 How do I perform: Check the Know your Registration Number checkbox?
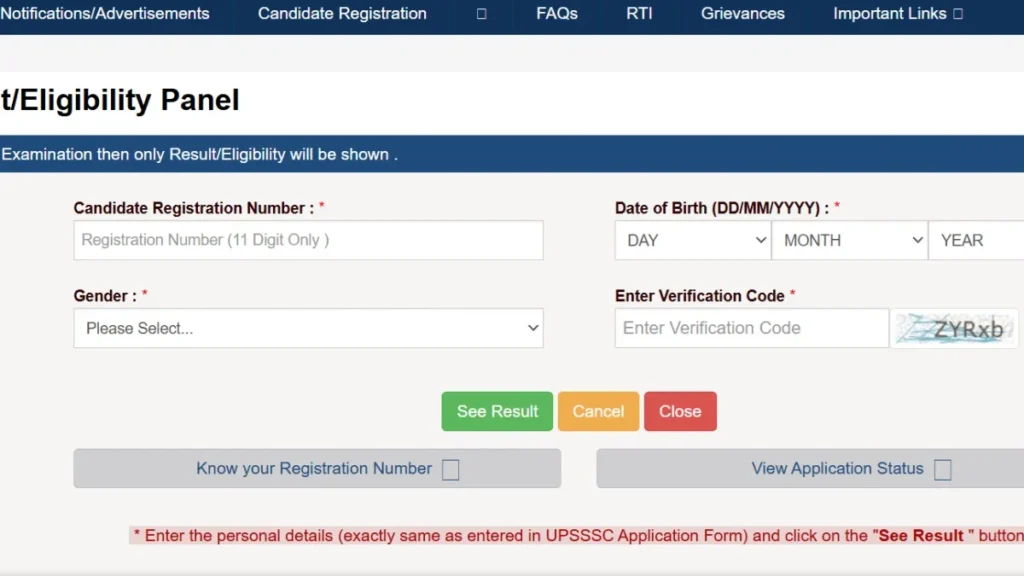tap(450, 468)
